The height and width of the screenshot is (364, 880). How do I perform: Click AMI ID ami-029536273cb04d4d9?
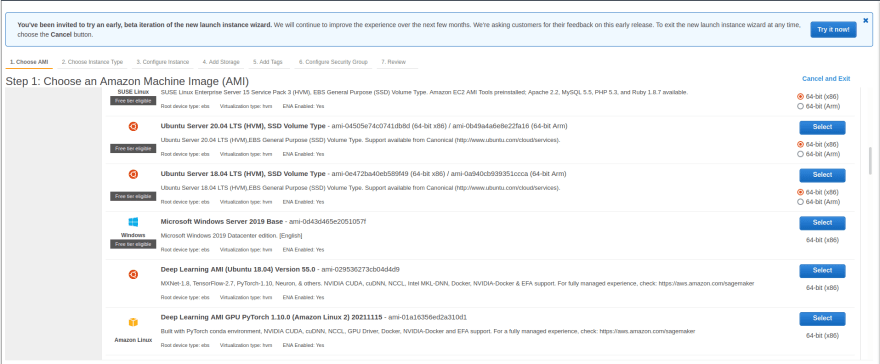pyautogui.click(x=360, y=269)
